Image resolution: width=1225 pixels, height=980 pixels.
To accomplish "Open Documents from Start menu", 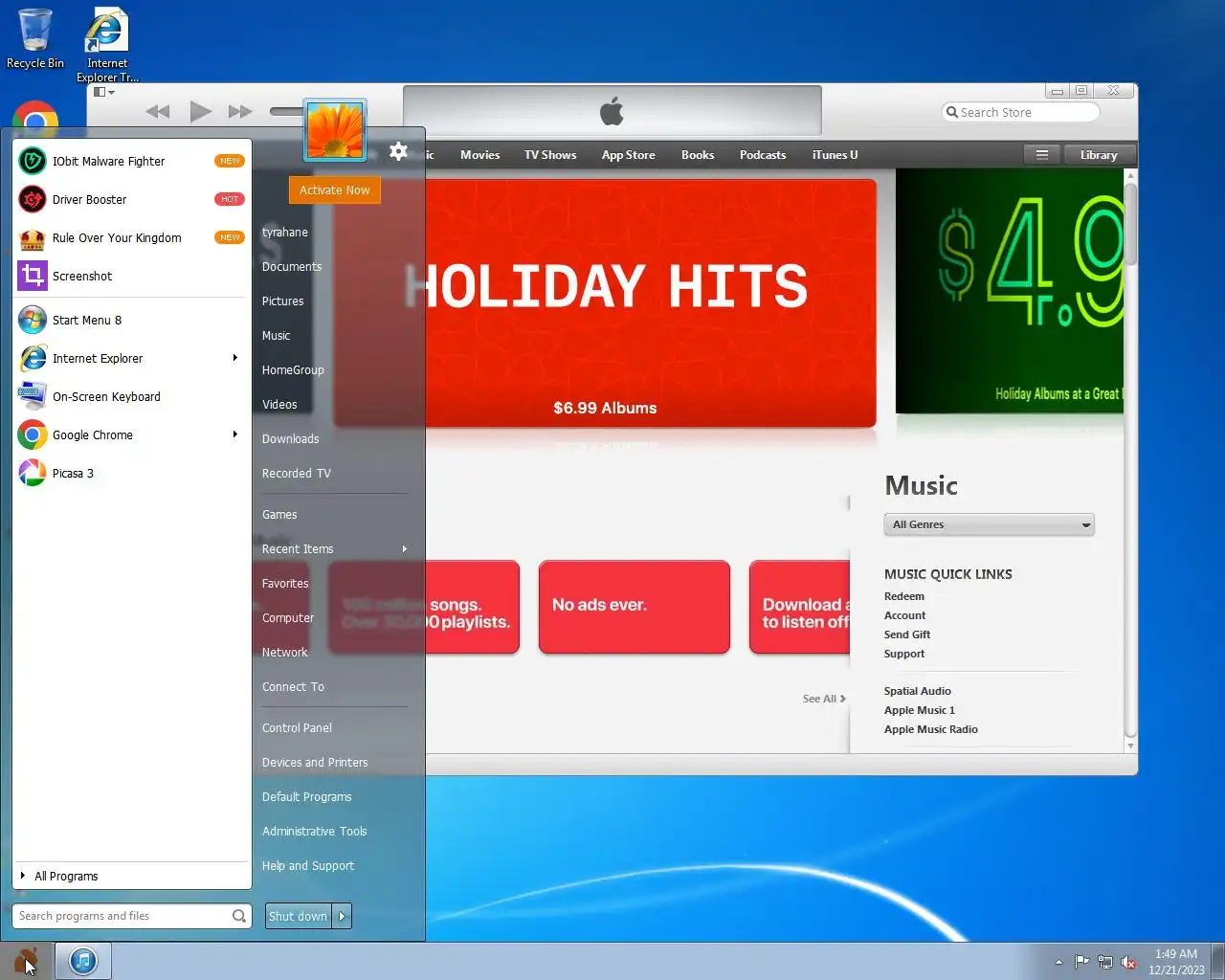I will pos(292,267).
